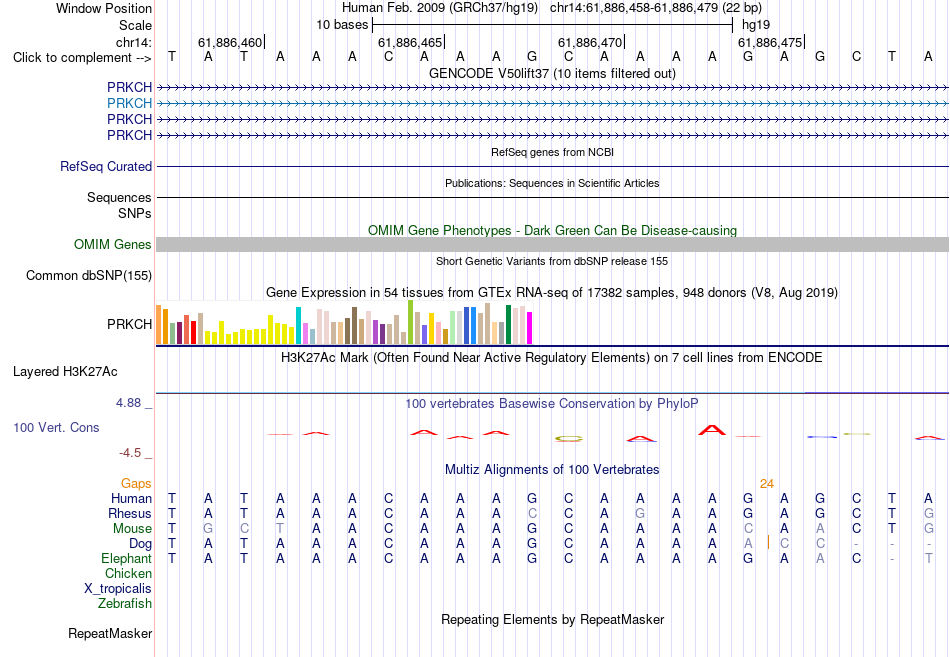Open 'Short Genetic Variants from dbSNP release 155'
Image resolution: width=950 pixels, height=657 pixels.
pos(552,261)
